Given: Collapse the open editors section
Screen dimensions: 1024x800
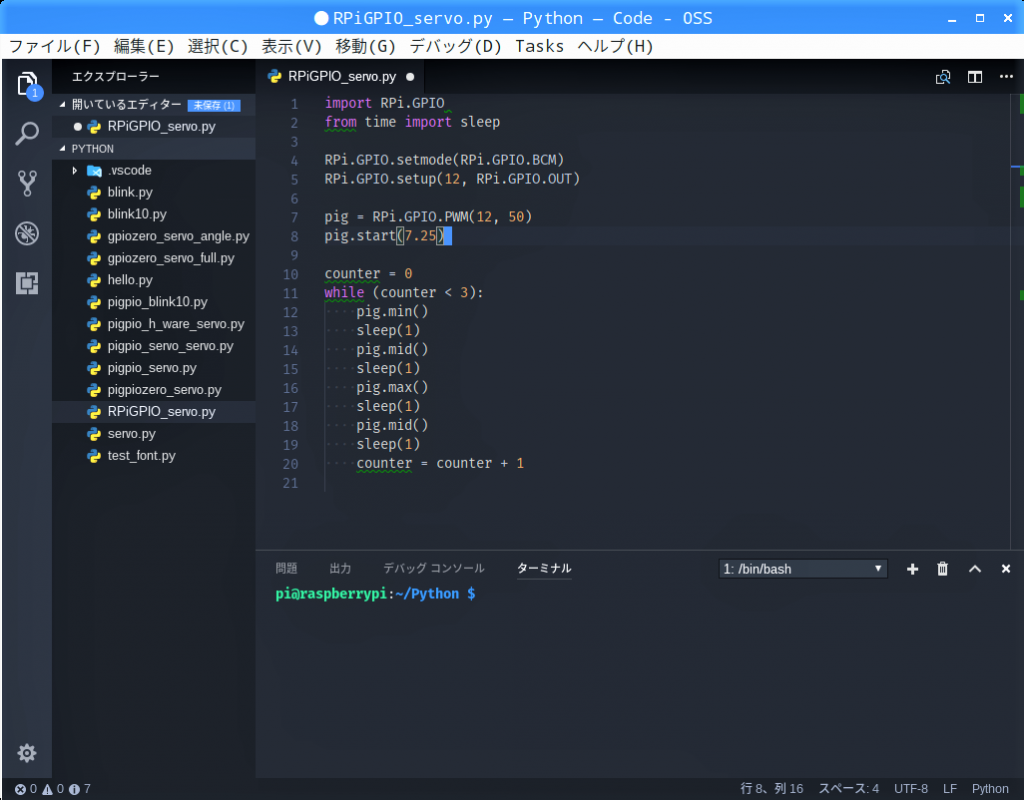Looking at the screenshot, I should [62, 104].
